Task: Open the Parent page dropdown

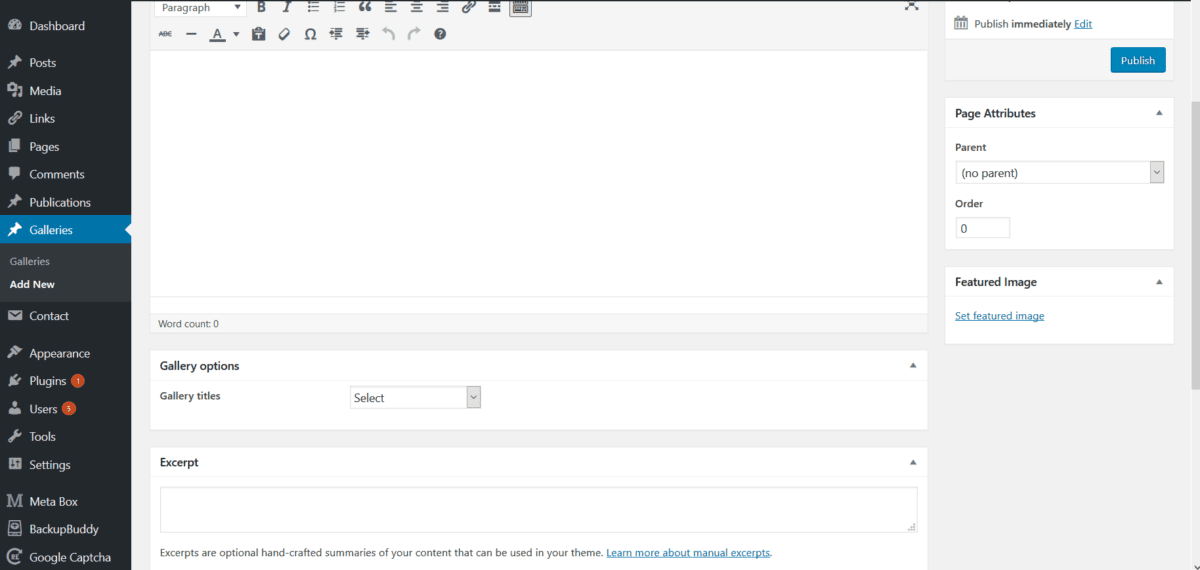Action: [1059, 173]
